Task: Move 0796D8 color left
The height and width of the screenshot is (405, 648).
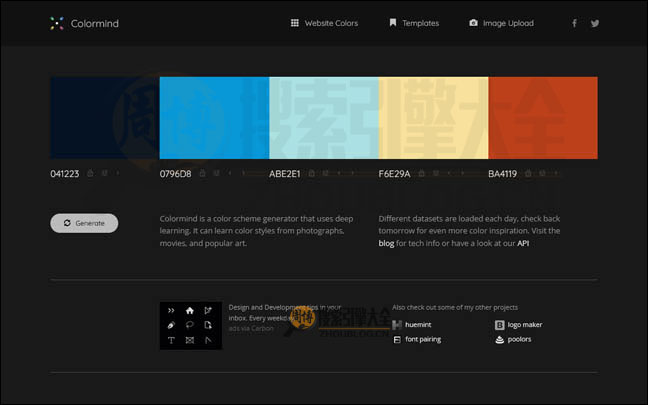Action: [x=230, y=173]
